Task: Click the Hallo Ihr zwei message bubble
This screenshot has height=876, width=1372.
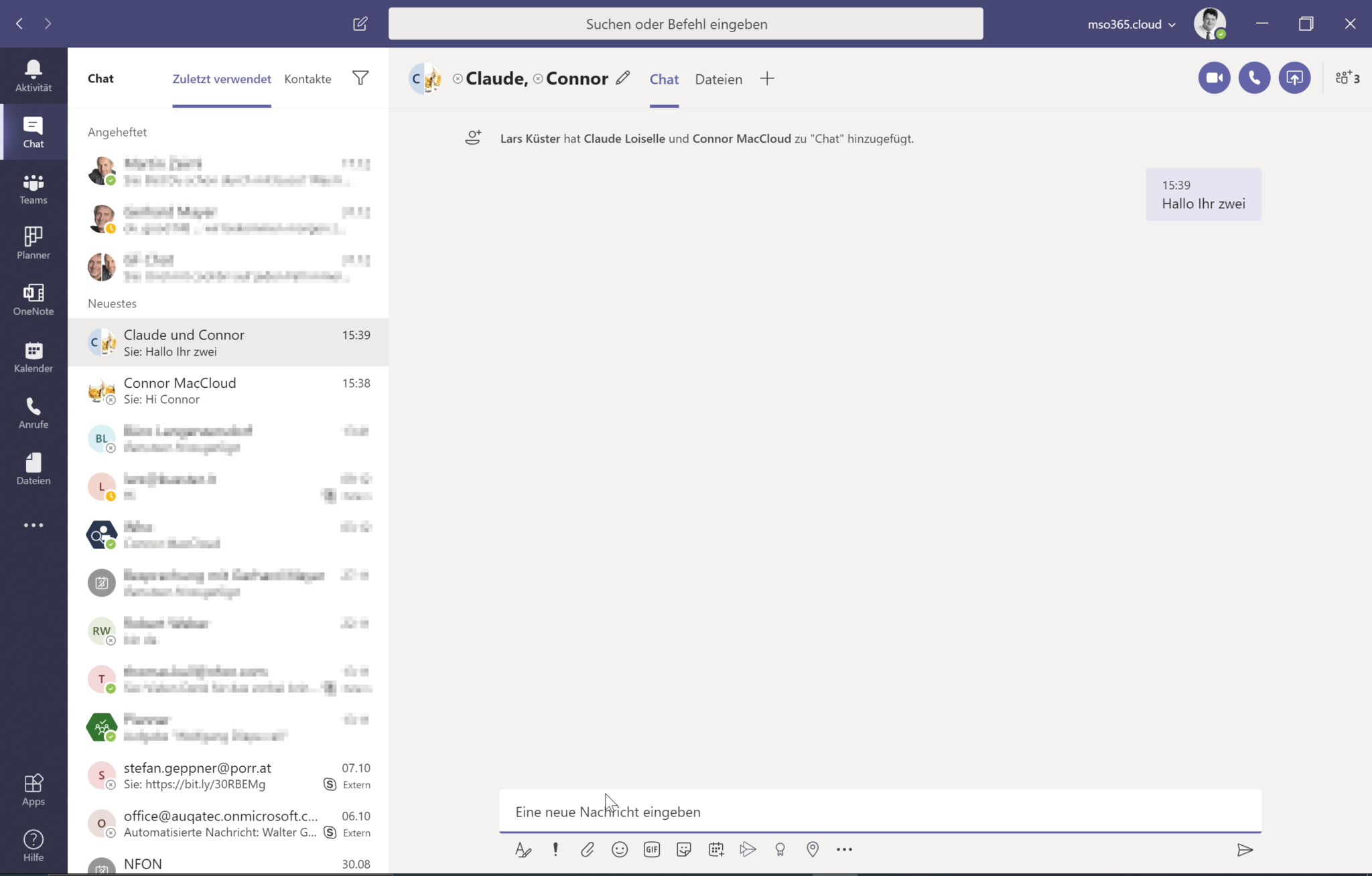Action: click(1203, 194)
